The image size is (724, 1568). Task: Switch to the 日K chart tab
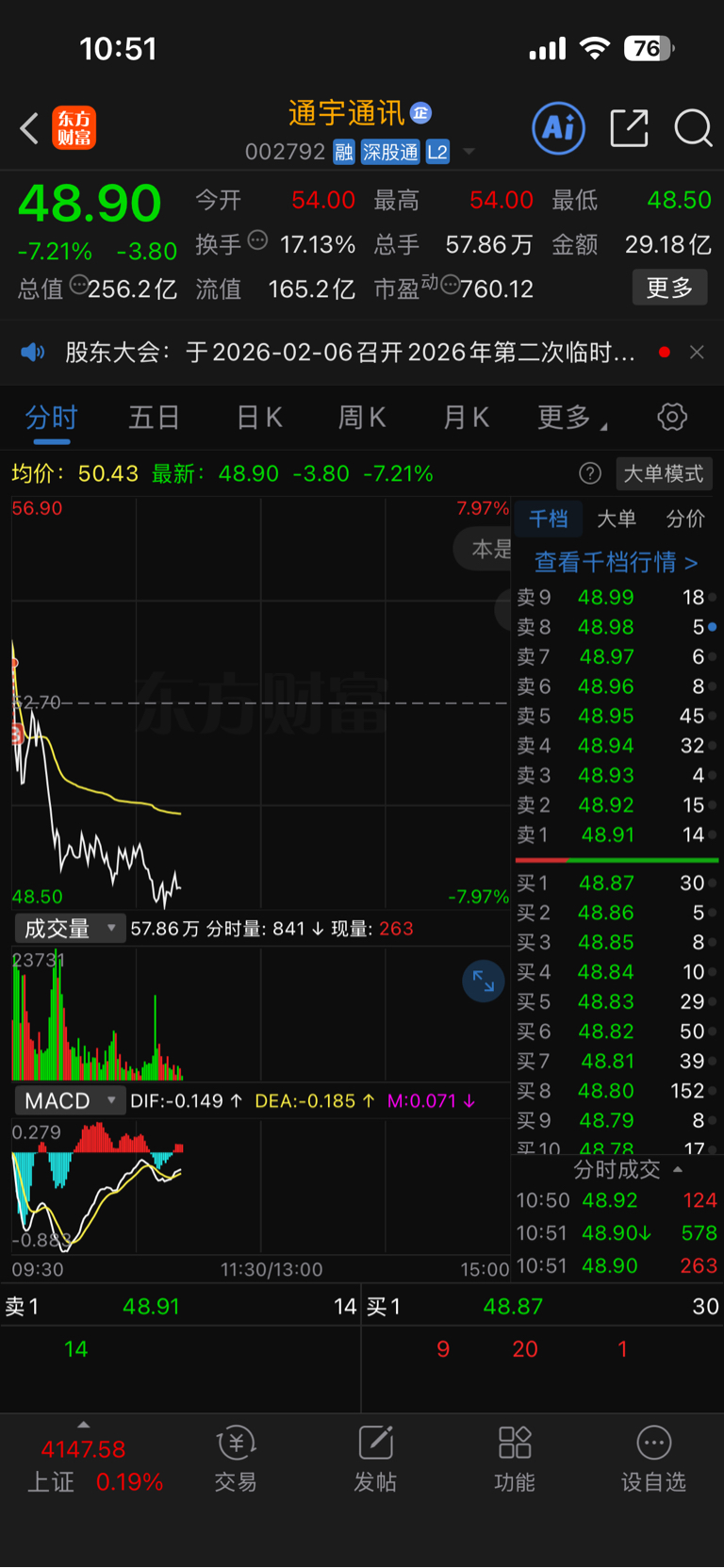[258, 417]
